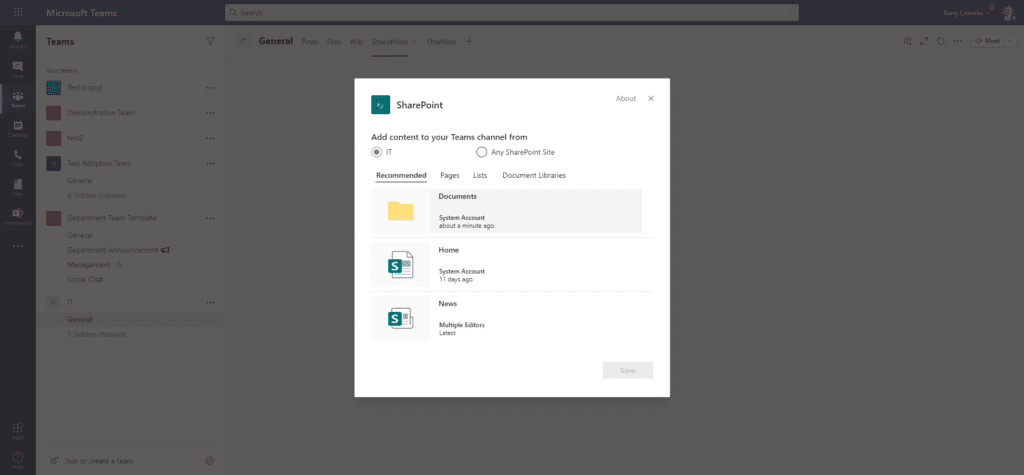Open Calendar in the left rail

point(18,129)
